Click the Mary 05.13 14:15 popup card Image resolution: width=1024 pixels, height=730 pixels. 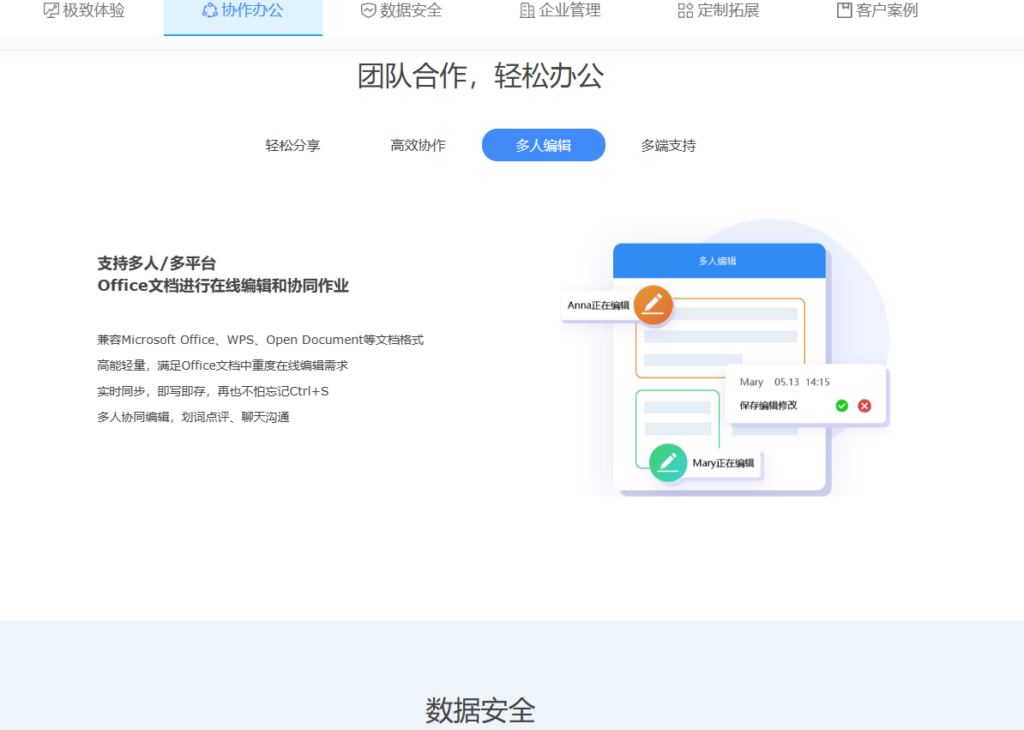coord(805,395)
